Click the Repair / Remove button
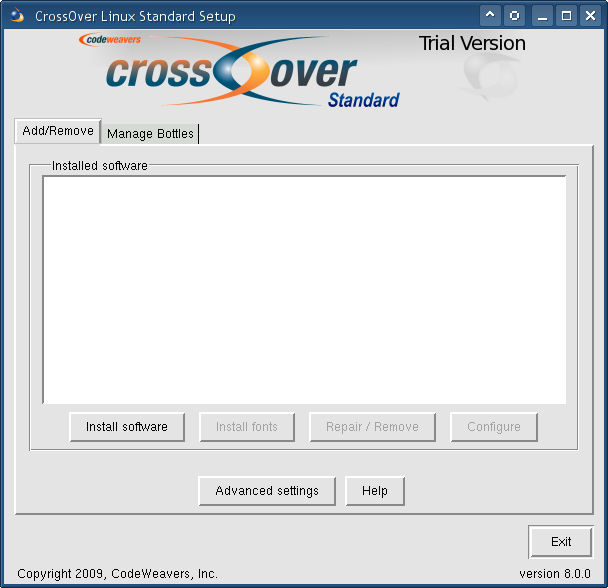This screenshot has width=608, height=588. pyautogui.click(x=372, y=427)
